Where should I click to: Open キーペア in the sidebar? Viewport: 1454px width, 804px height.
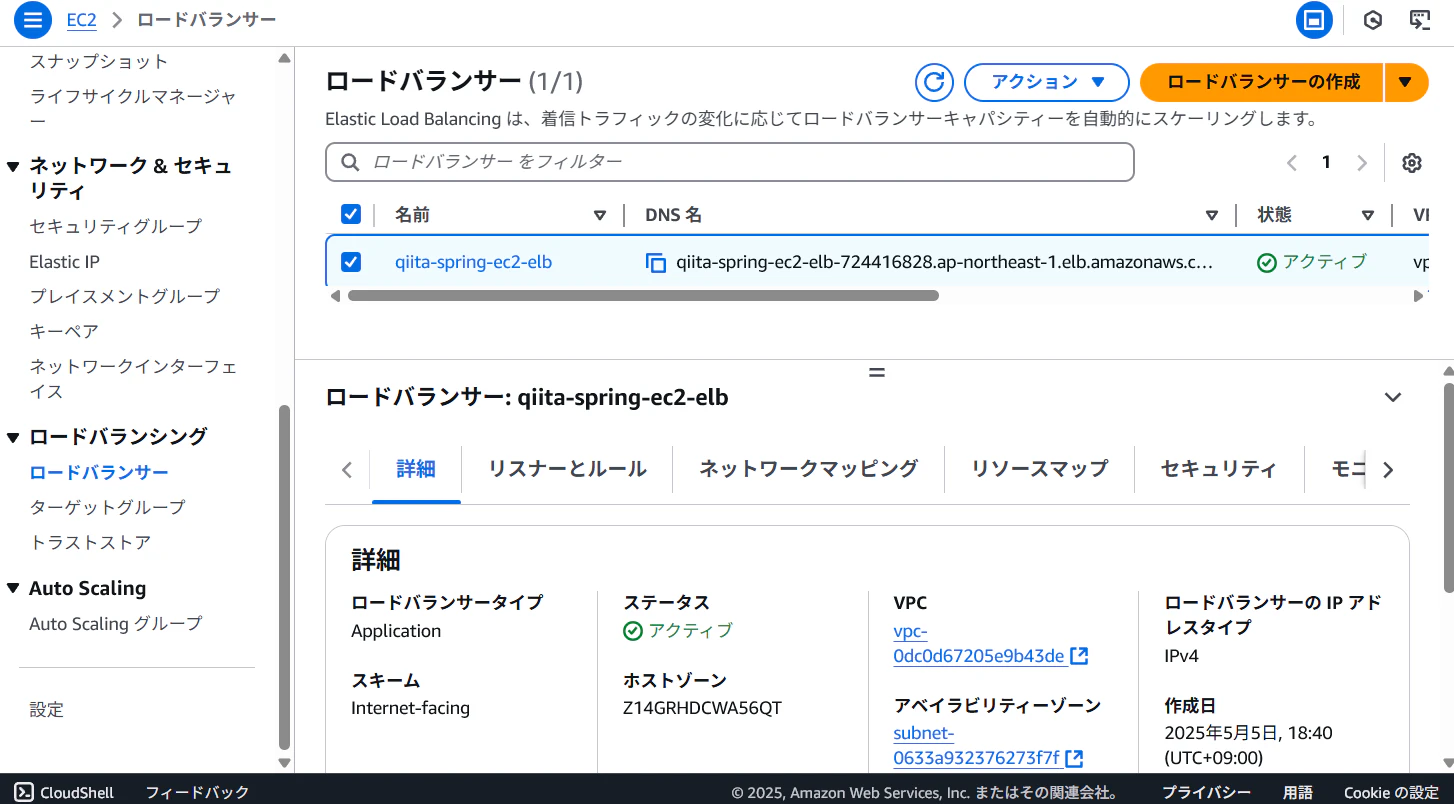coord(64,331)
